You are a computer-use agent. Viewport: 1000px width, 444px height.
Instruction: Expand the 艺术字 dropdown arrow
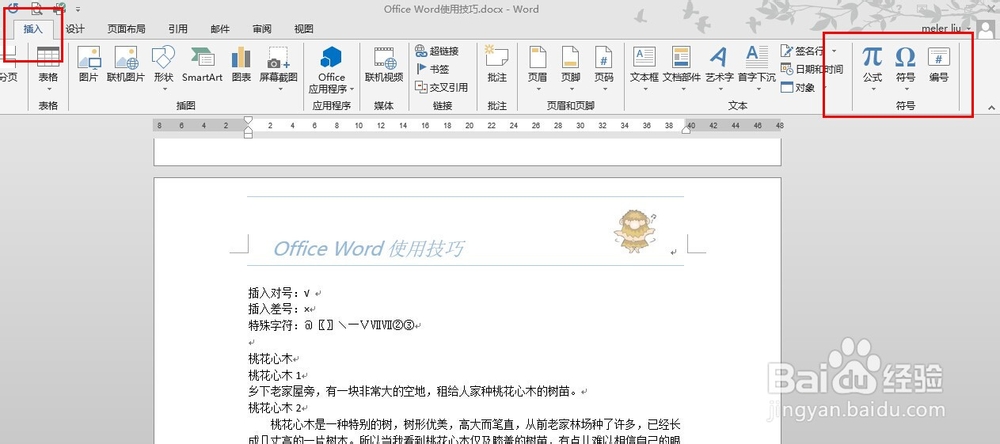point(719,89)
